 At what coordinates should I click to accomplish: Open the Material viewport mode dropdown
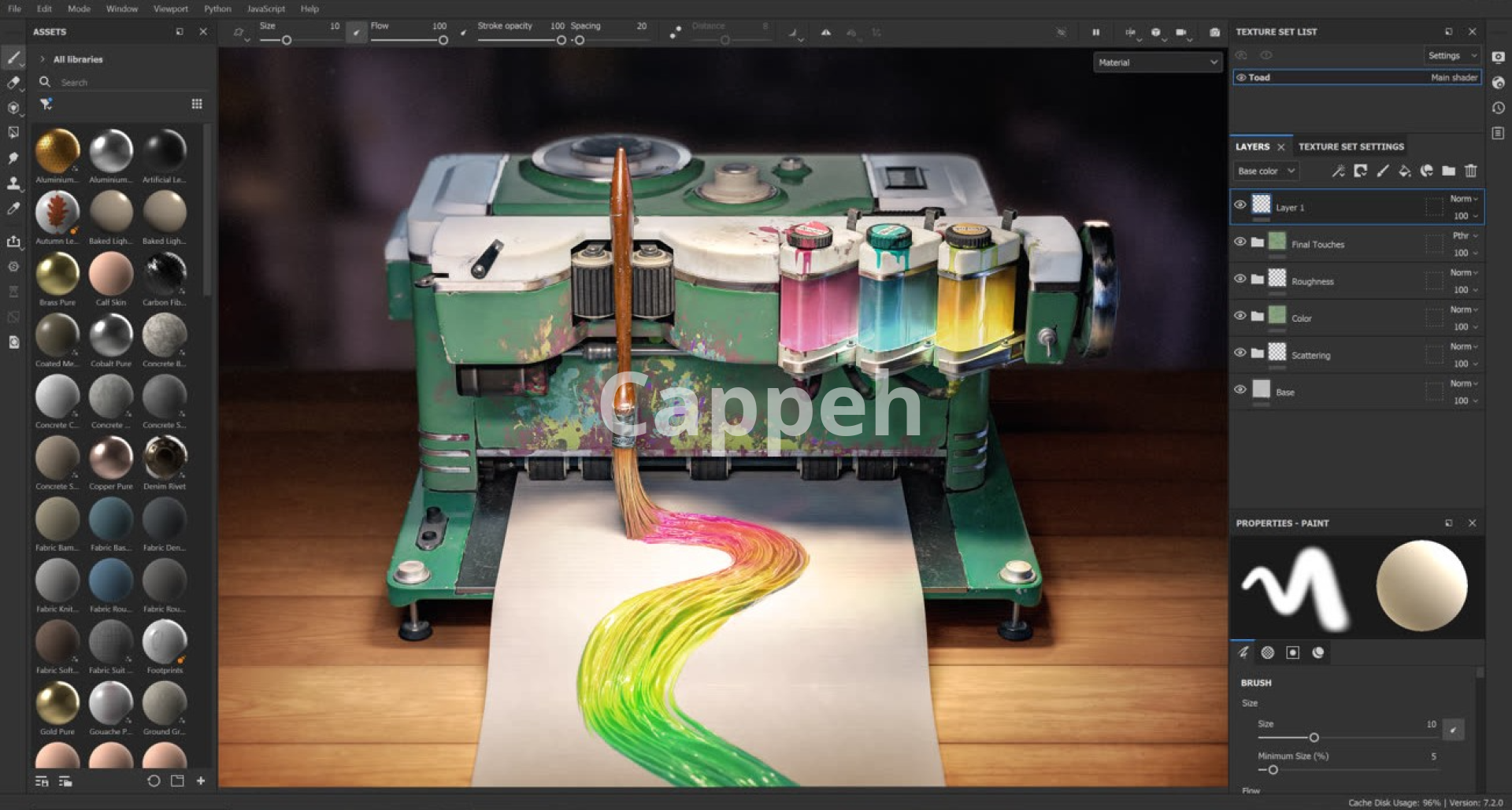tap(1157, 62)
